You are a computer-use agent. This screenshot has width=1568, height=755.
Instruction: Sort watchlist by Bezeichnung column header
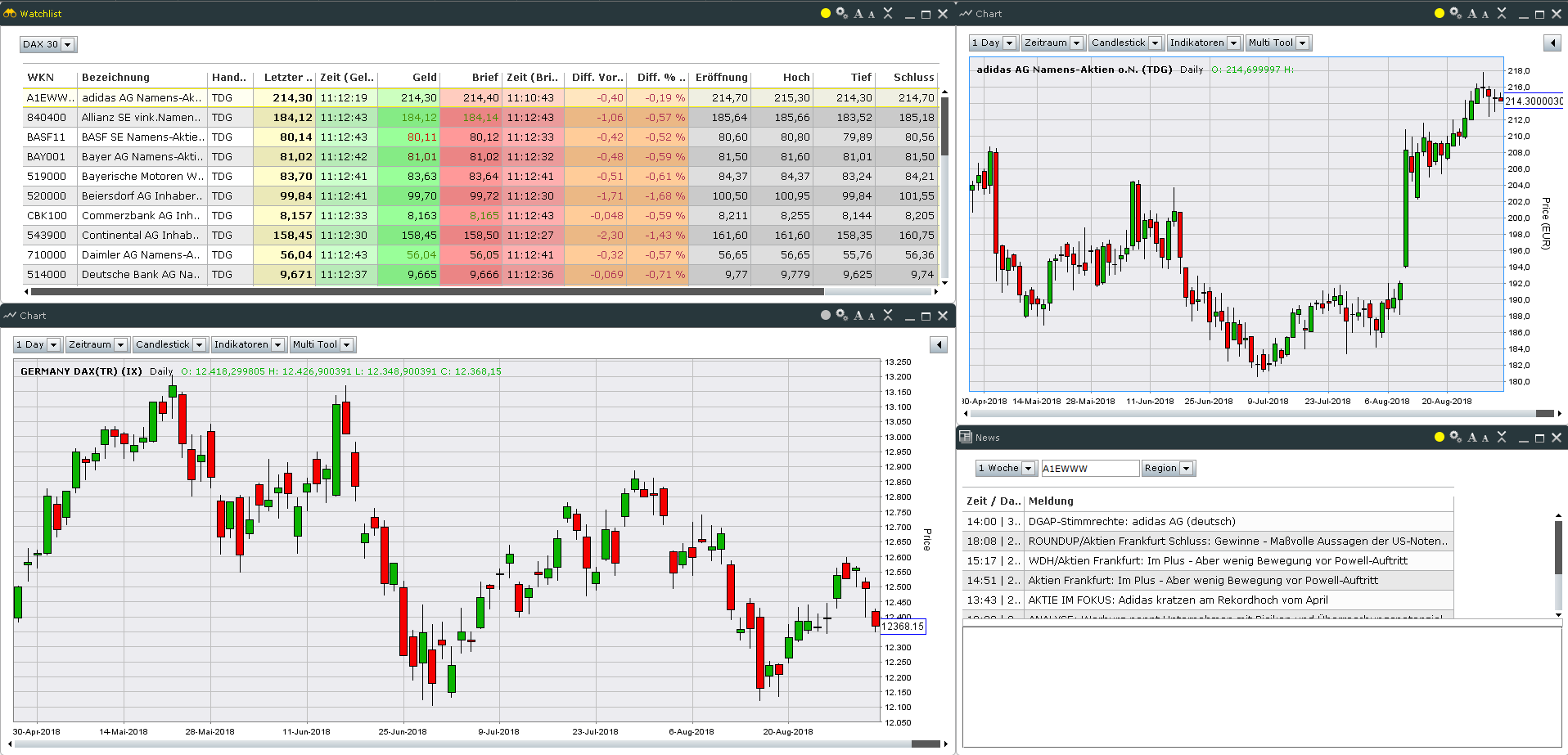pyautogui.click(x=115, y=77)
